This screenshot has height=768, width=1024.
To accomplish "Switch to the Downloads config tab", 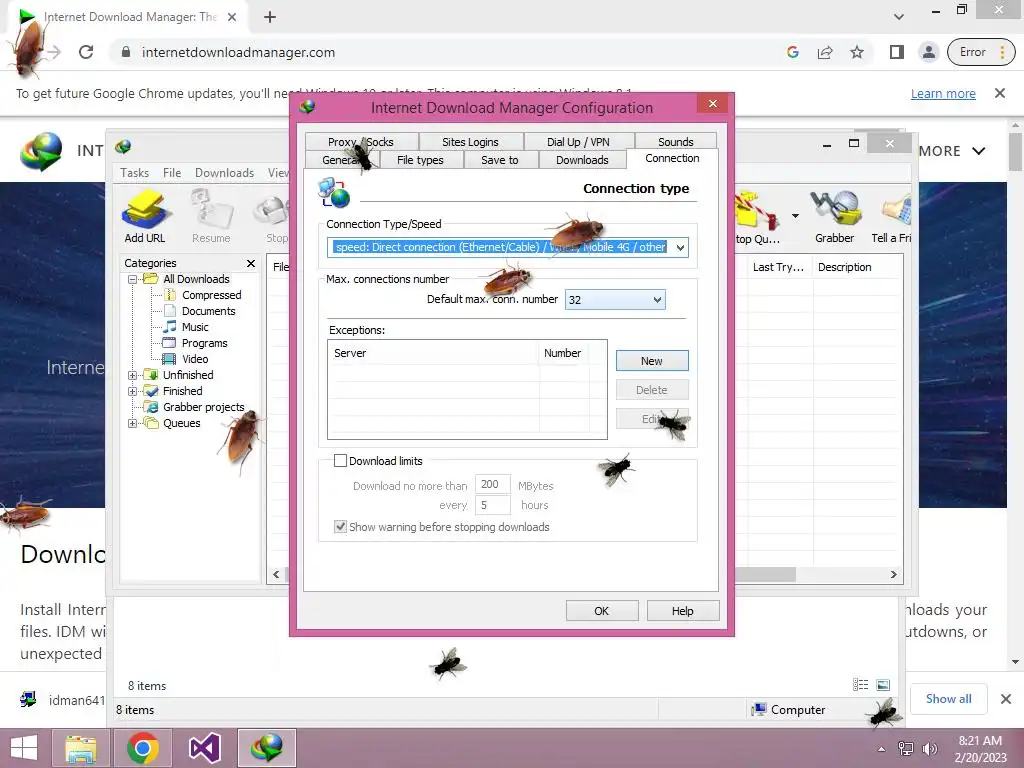I will pos(582,160).
